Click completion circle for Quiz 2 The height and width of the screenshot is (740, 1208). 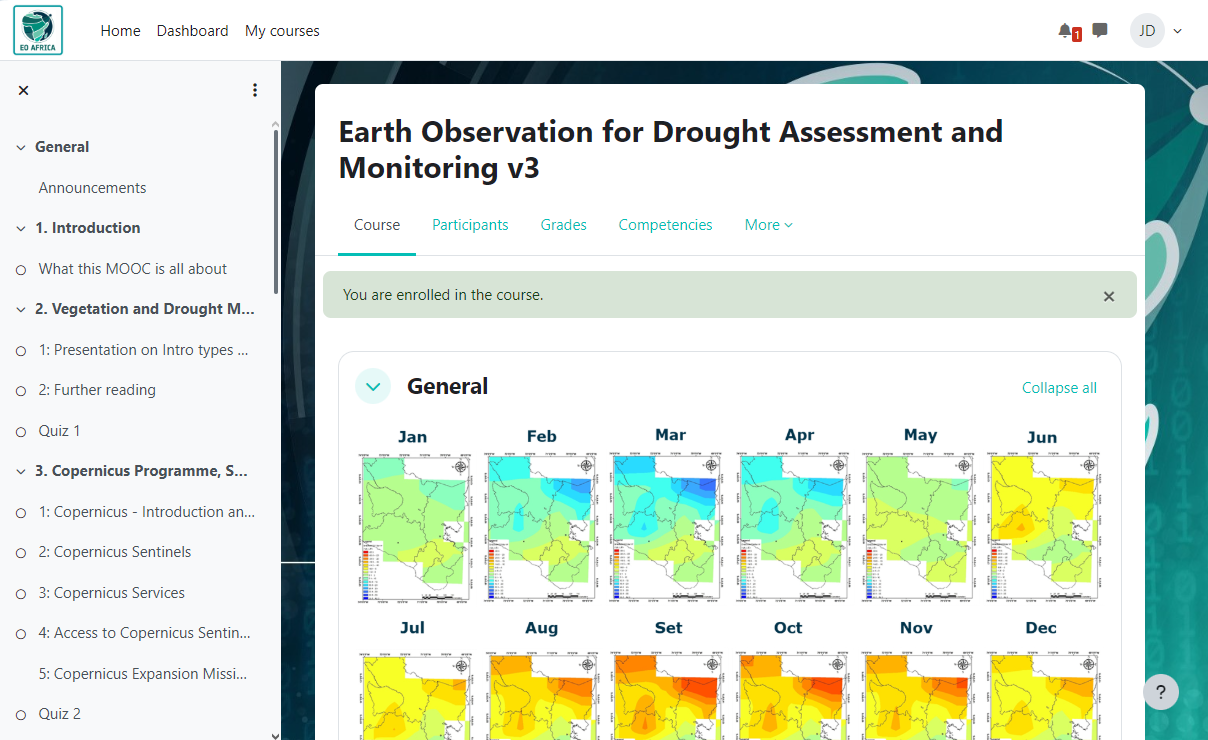pyautogui.click(x=21, y=715)
